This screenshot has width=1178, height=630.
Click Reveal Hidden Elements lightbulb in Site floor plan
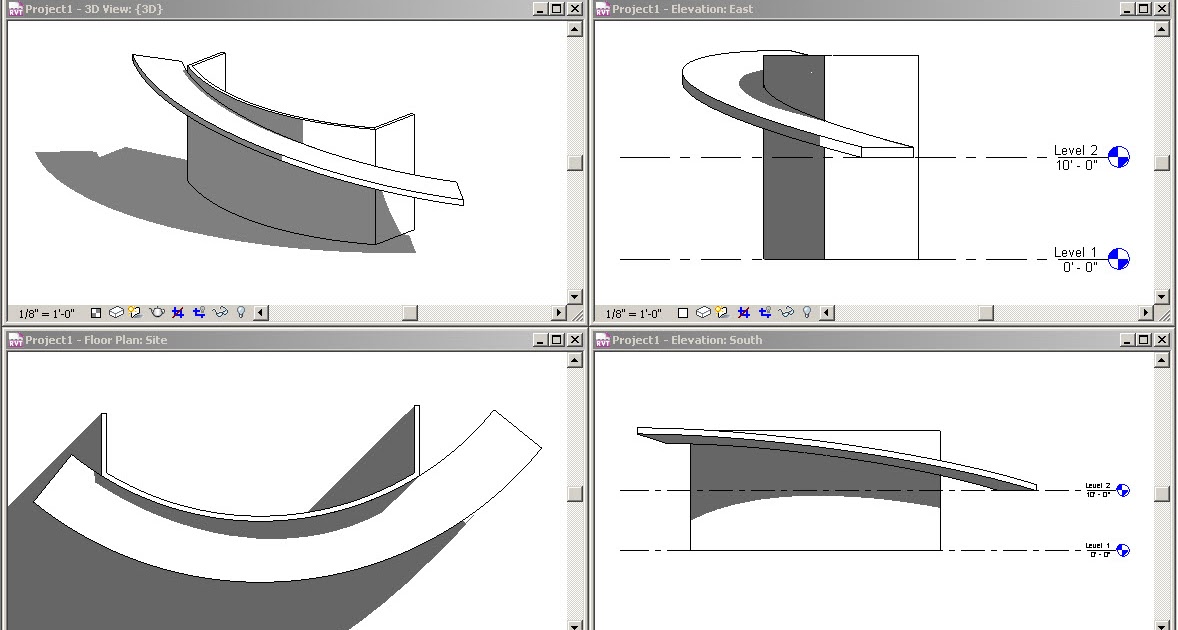[x=240, y=629]
